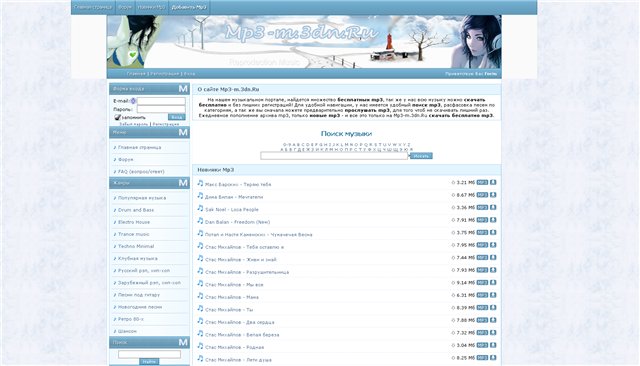The height and width of the screenshot is (366, 640).
Task: Open the Зарубежный рэп, хип-хоп genre
Action: click(149, 283)
